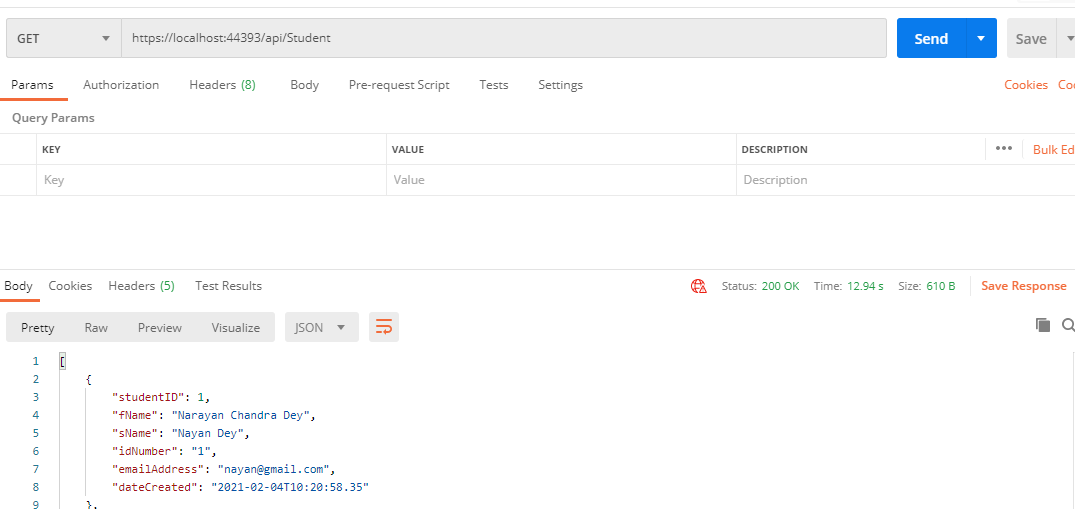Click the Save Response link
Image resolution: width=1075 pixels, height=515 pixels.
[1023, 286]
